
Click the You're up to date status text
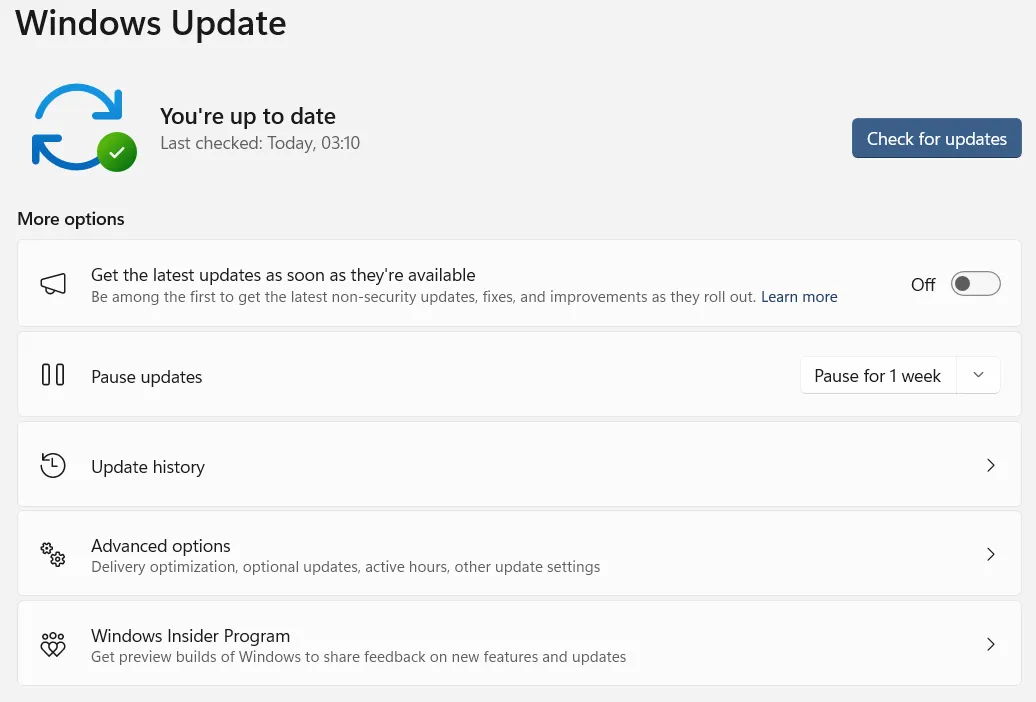pos(247,116)
